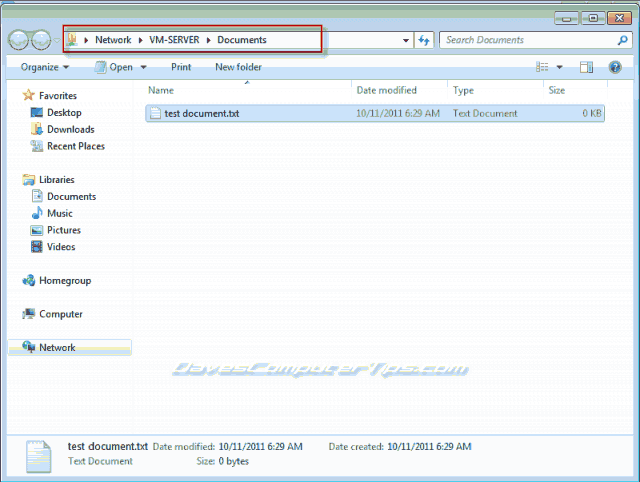Click the Pictures library icon
The width and height of the screenshot is (640, 482).
[37, 230]
